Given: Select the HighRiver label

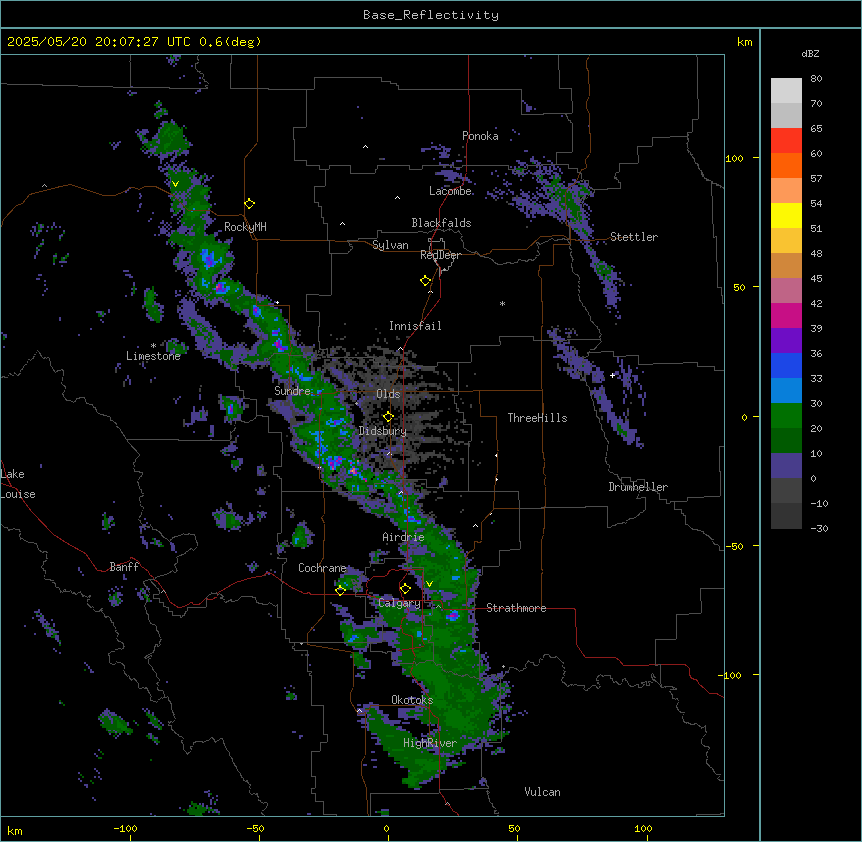Looking at the screenshot, I should point(430,743).
